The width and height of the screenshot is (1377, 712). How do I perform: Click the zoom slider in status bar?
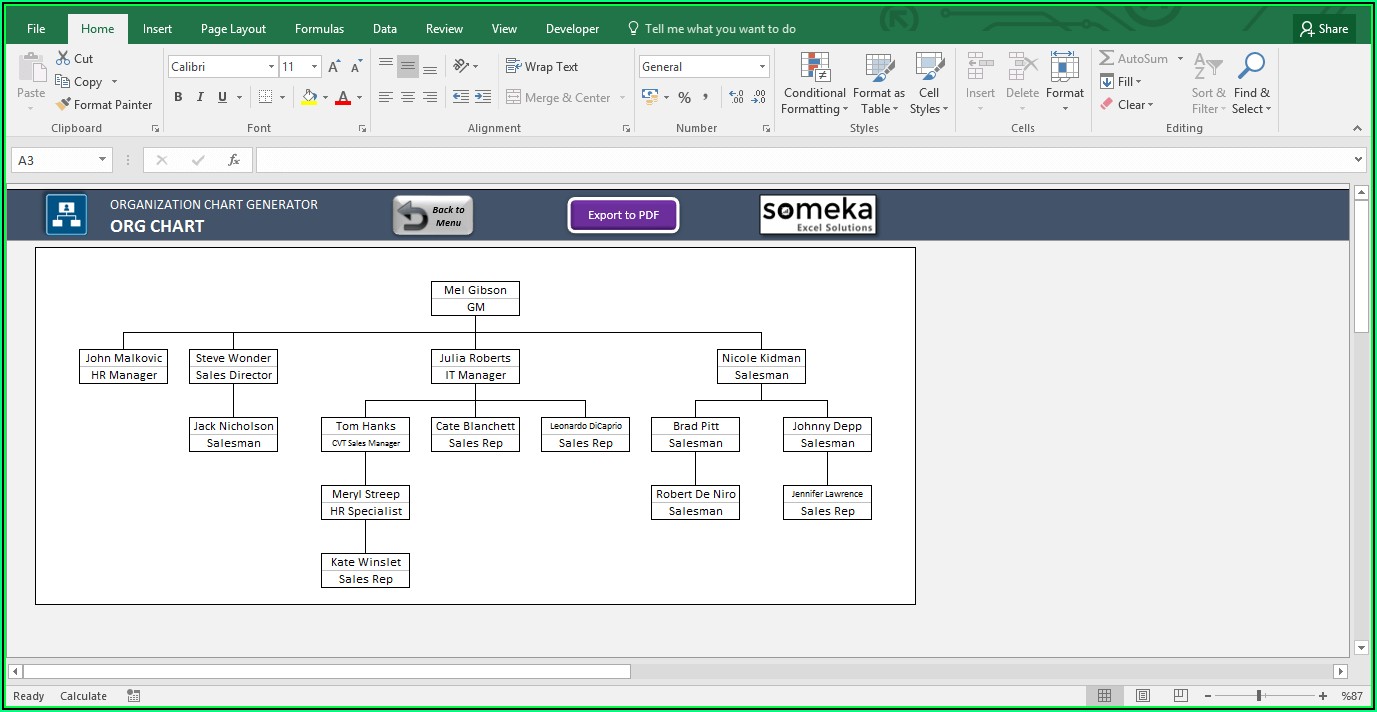pos(1258,696)
